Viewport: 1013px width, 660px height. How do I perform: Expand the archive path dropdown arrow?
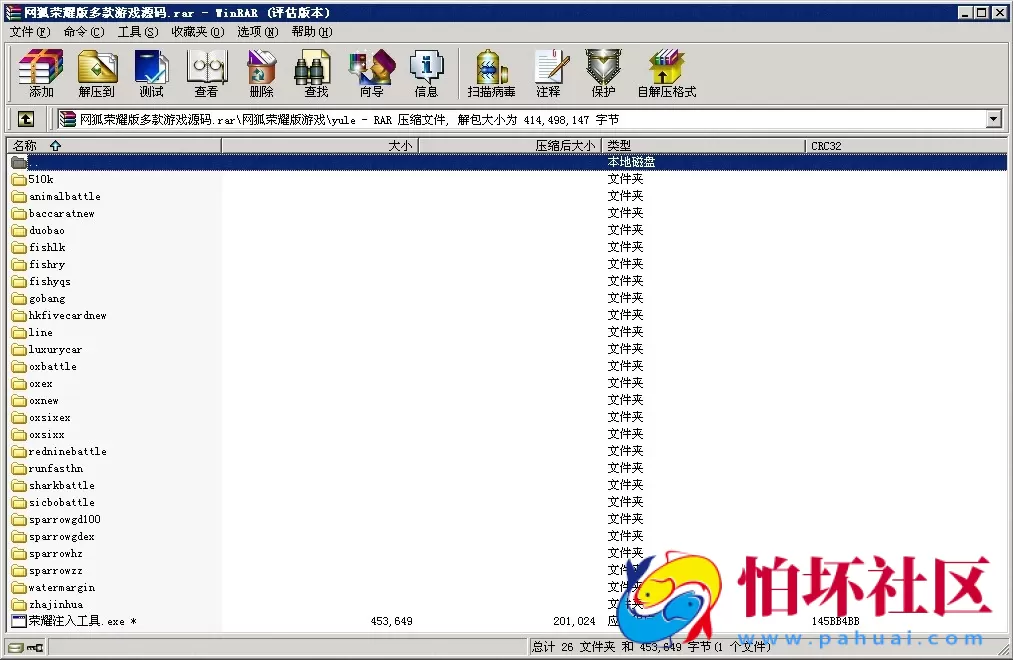point(993,120)
